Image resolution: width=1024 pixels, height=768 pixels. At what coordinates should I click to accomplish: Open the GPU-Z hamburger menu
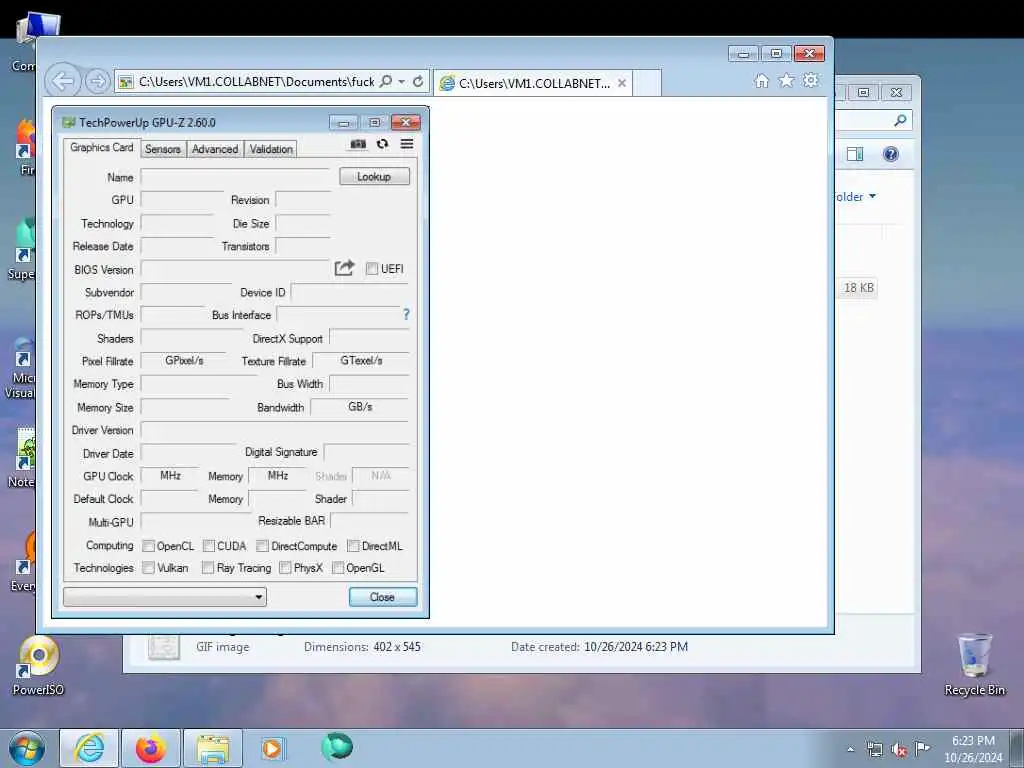pyautogui.click(x=407, y=144)
